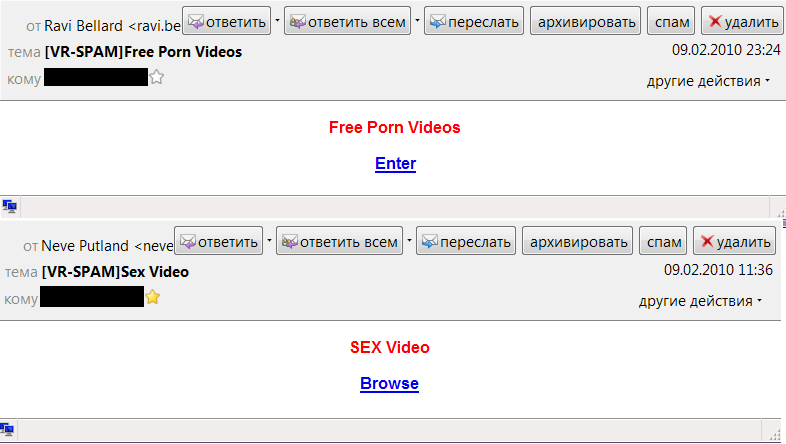Expand the reply-all dropdown arrow in the first email
786x444 pixels.
click(417, 21)
